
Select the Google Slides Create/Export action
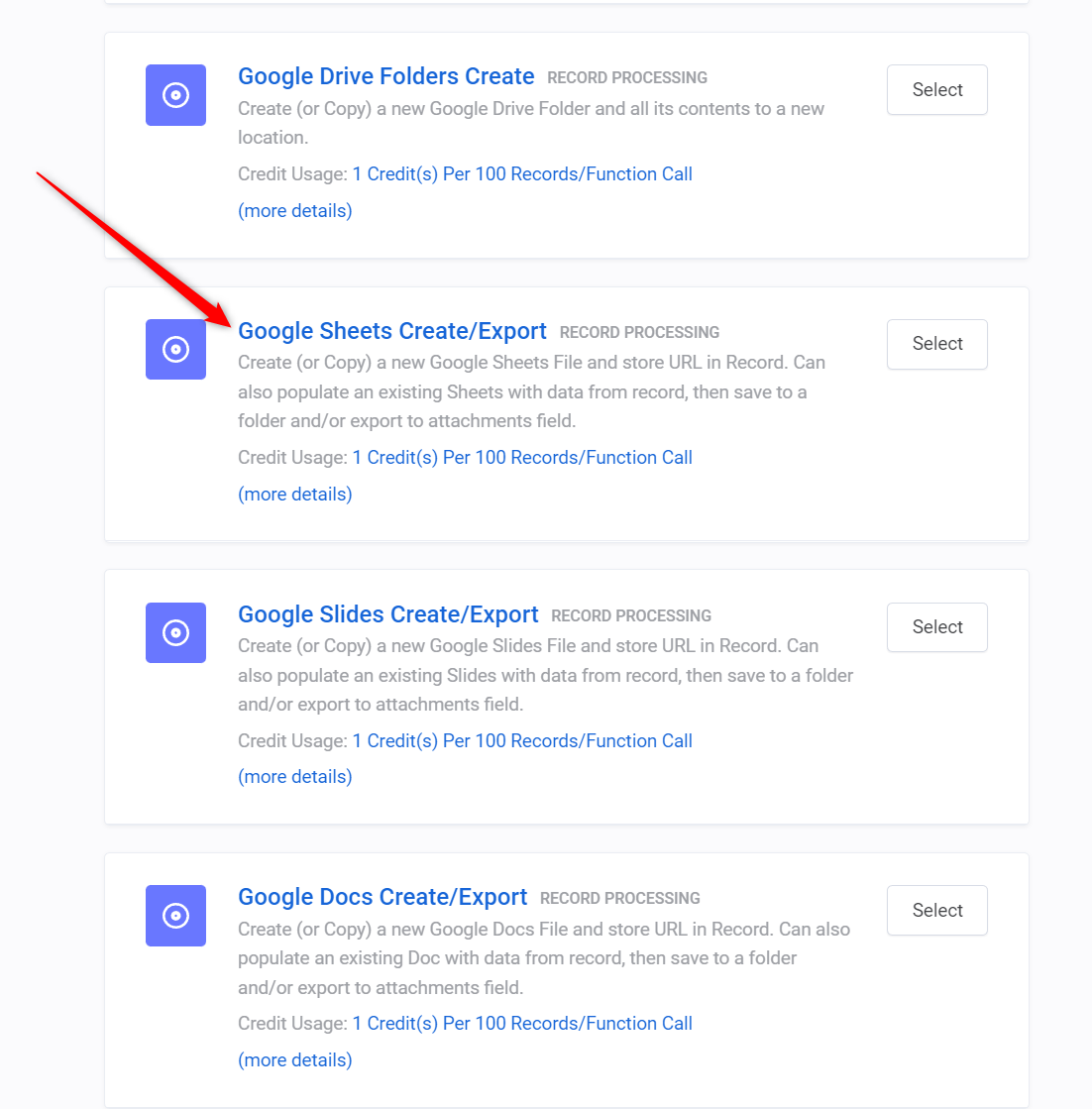tap(935, 626)
